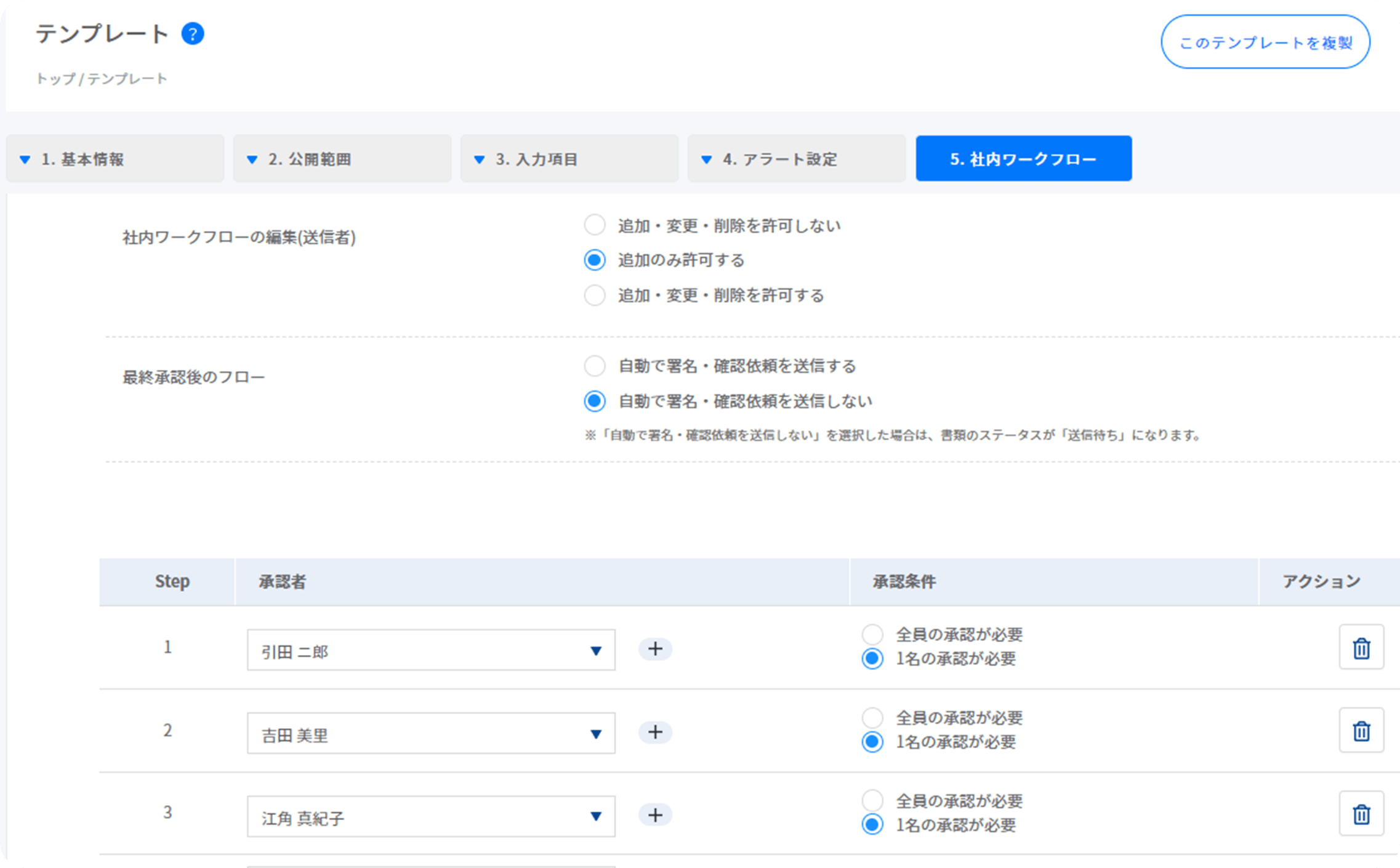This screenshot has width=1400, height=868.
Task: Select 自動で署名・確認依頼を送信する option
Action: pyautogui.click(x=595, y=366)
